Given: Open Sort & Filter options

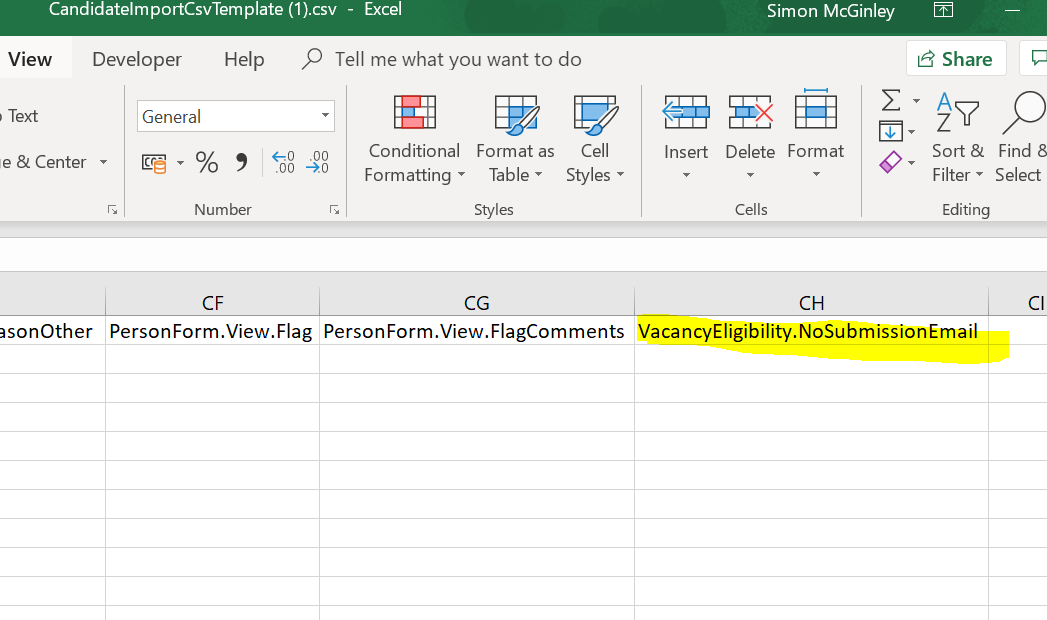Looking at the screenshot, I should [957, 140].
